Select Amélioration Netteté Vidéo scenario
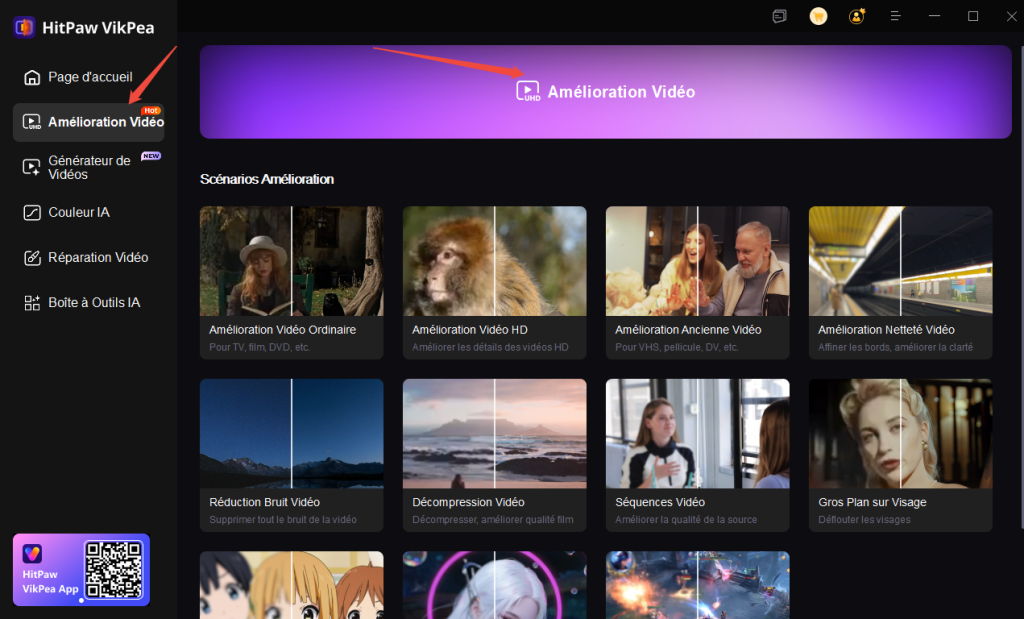The image size is (1024, 619). coord(900,261)
